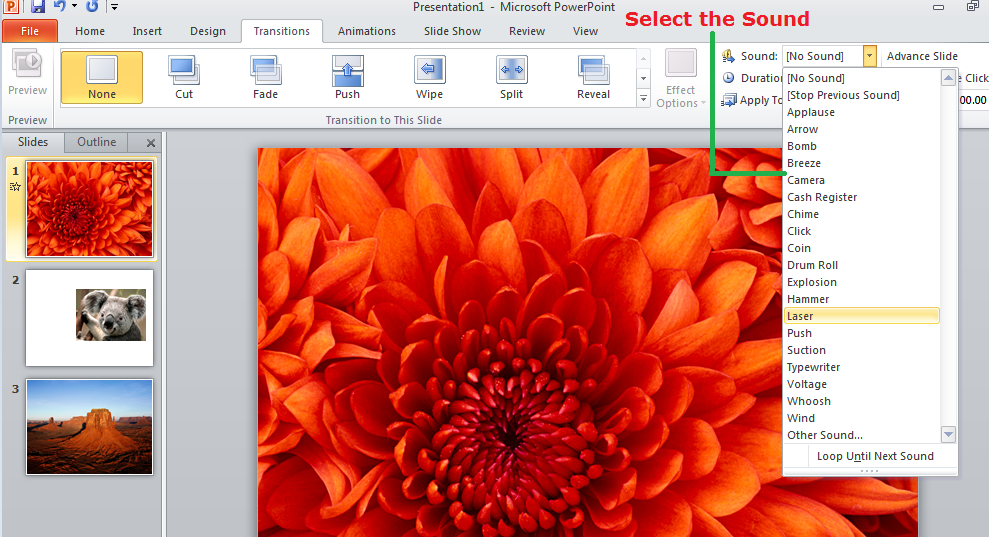Image resolution: width=989 pixels, height=537 pixels.
Task: Select slide 1 flower thumbnail
Action: tap(89, 209)
